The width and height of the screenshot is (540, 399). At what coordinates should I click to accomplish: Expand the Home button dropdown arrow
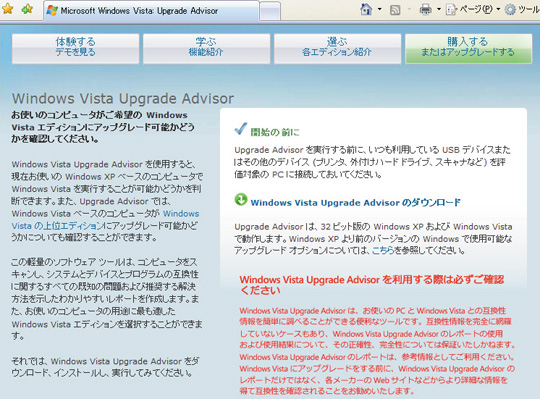(x=380, y=9)
